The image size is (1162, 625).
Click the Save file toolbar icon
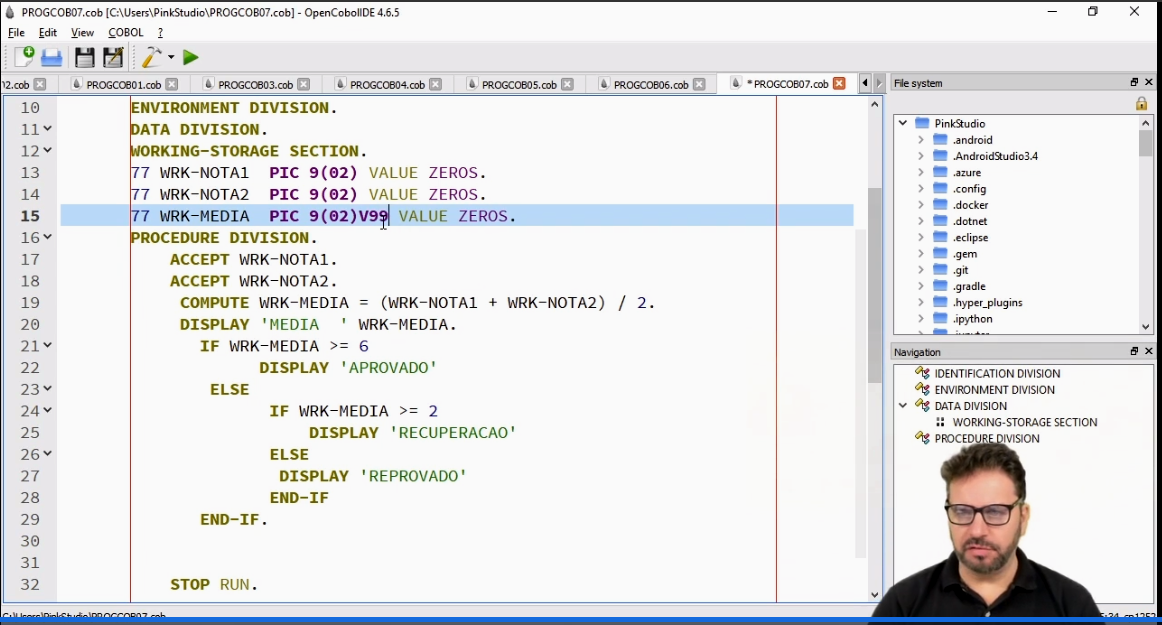point(84,58)
